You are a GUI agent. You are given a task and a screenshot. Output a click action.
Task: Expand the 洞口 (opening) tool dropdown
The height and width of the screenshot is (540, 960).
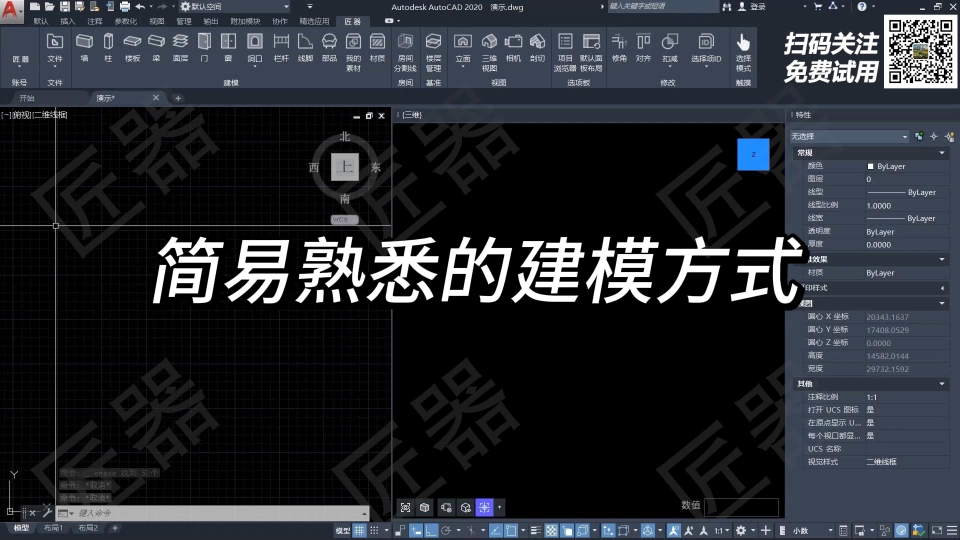coord(255,65)
